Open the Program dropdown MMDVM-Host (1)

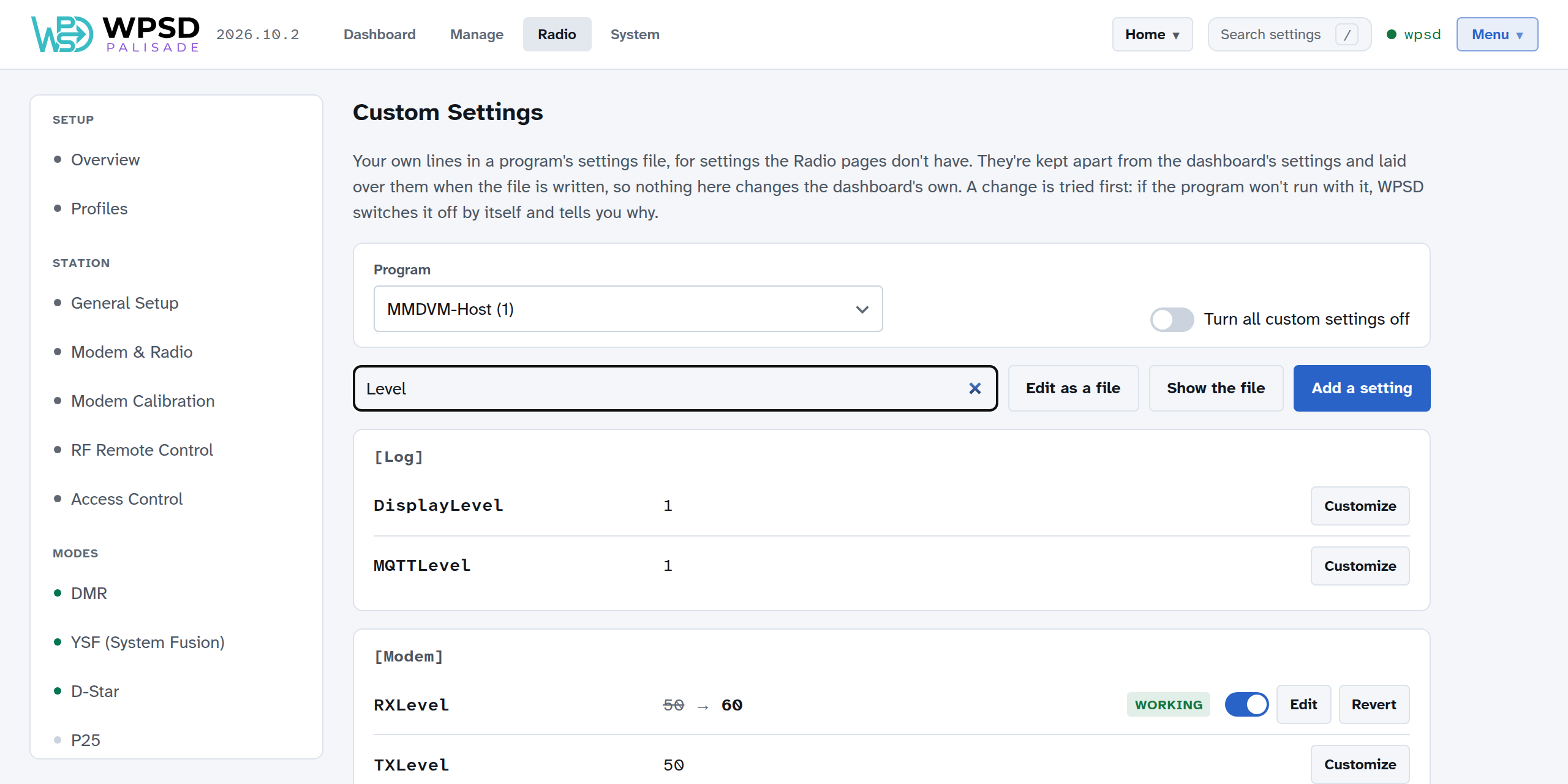[x=628, y=309]
